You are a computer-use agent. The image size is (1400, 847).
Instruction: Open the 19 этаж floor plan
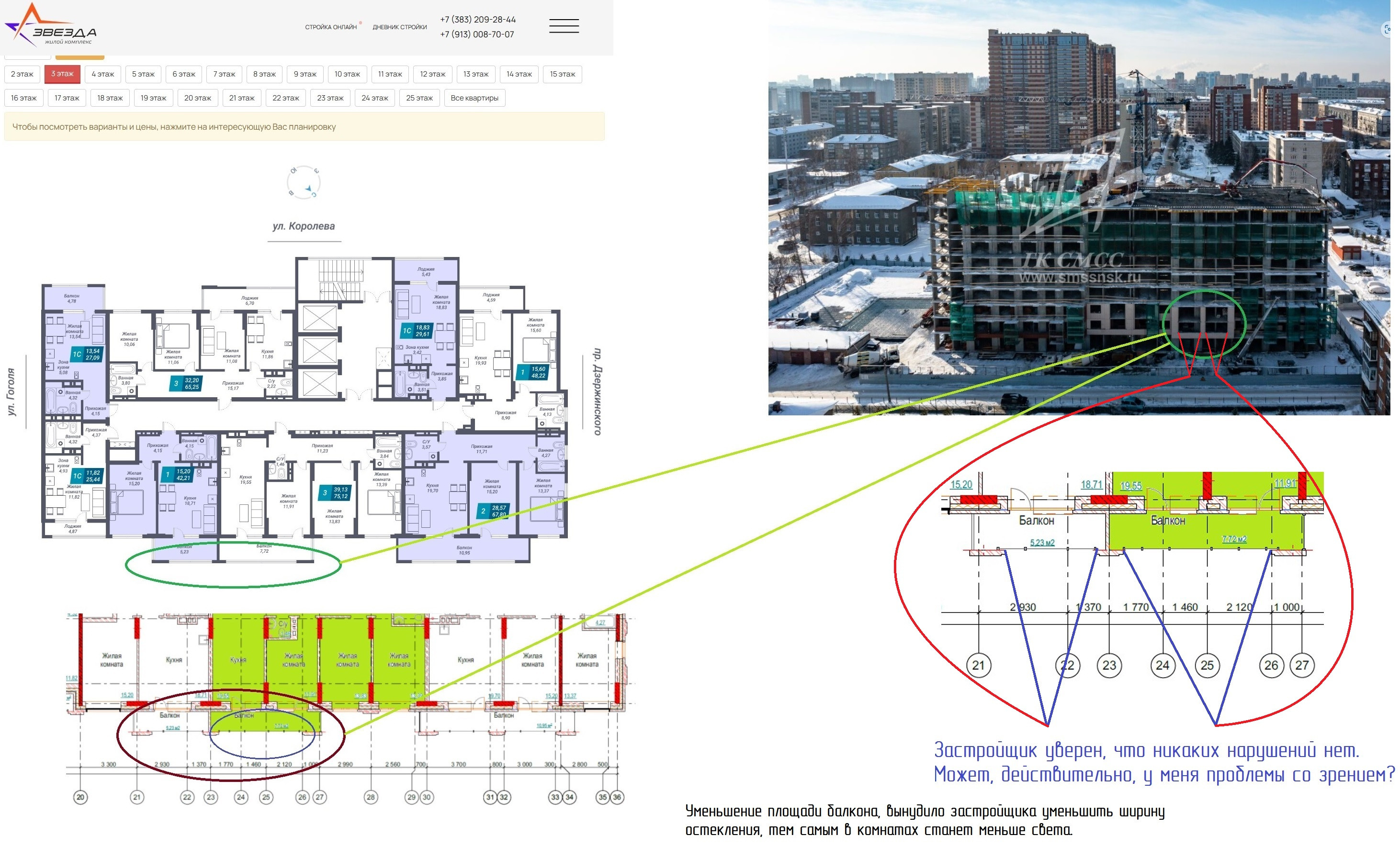[x=153, y=98]
